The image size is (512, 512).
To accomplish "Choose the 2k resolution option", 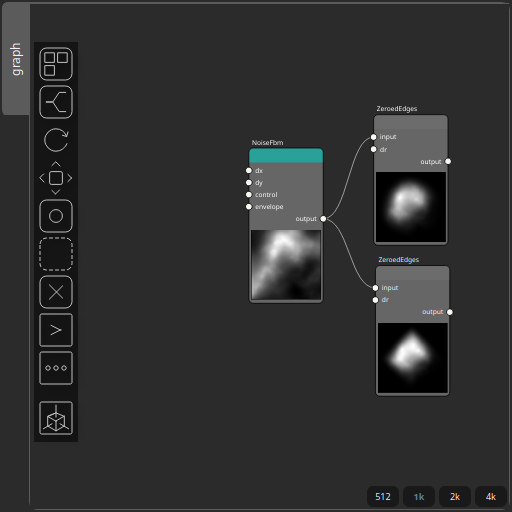I will pos(455,497).
